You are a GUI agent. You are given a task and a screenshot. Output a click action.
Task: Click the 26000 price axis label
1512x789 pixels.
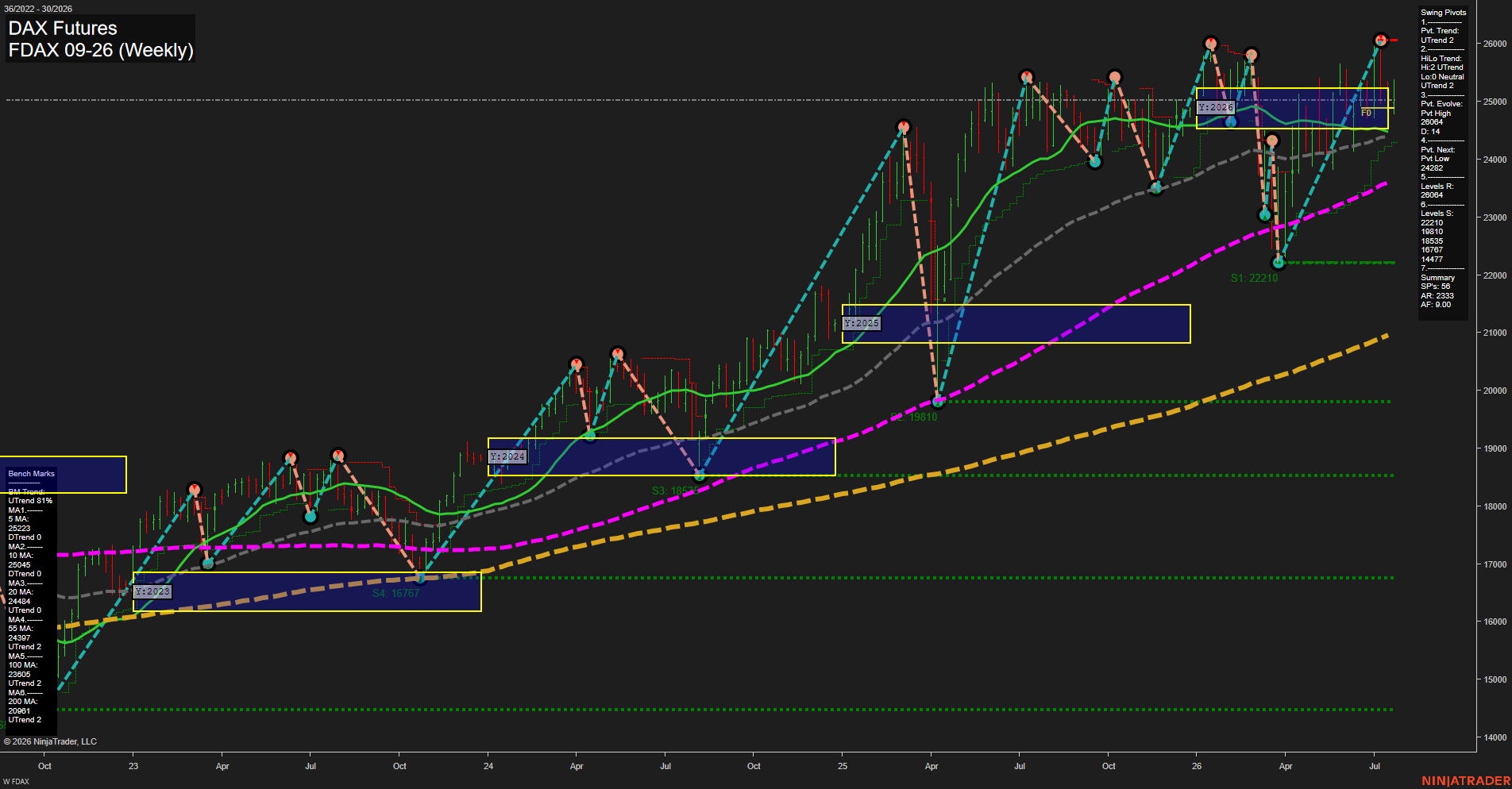coord(1495,44)
